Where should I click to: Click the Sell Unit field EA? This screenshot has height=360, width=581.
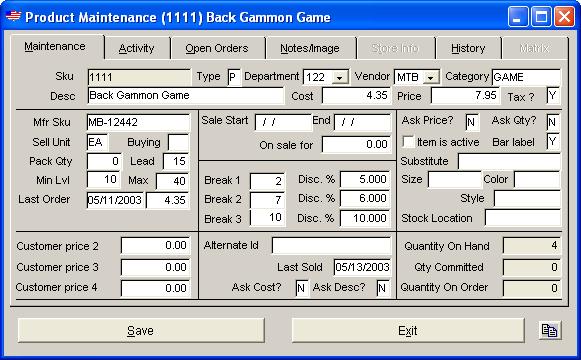click(x=97, y=143)
